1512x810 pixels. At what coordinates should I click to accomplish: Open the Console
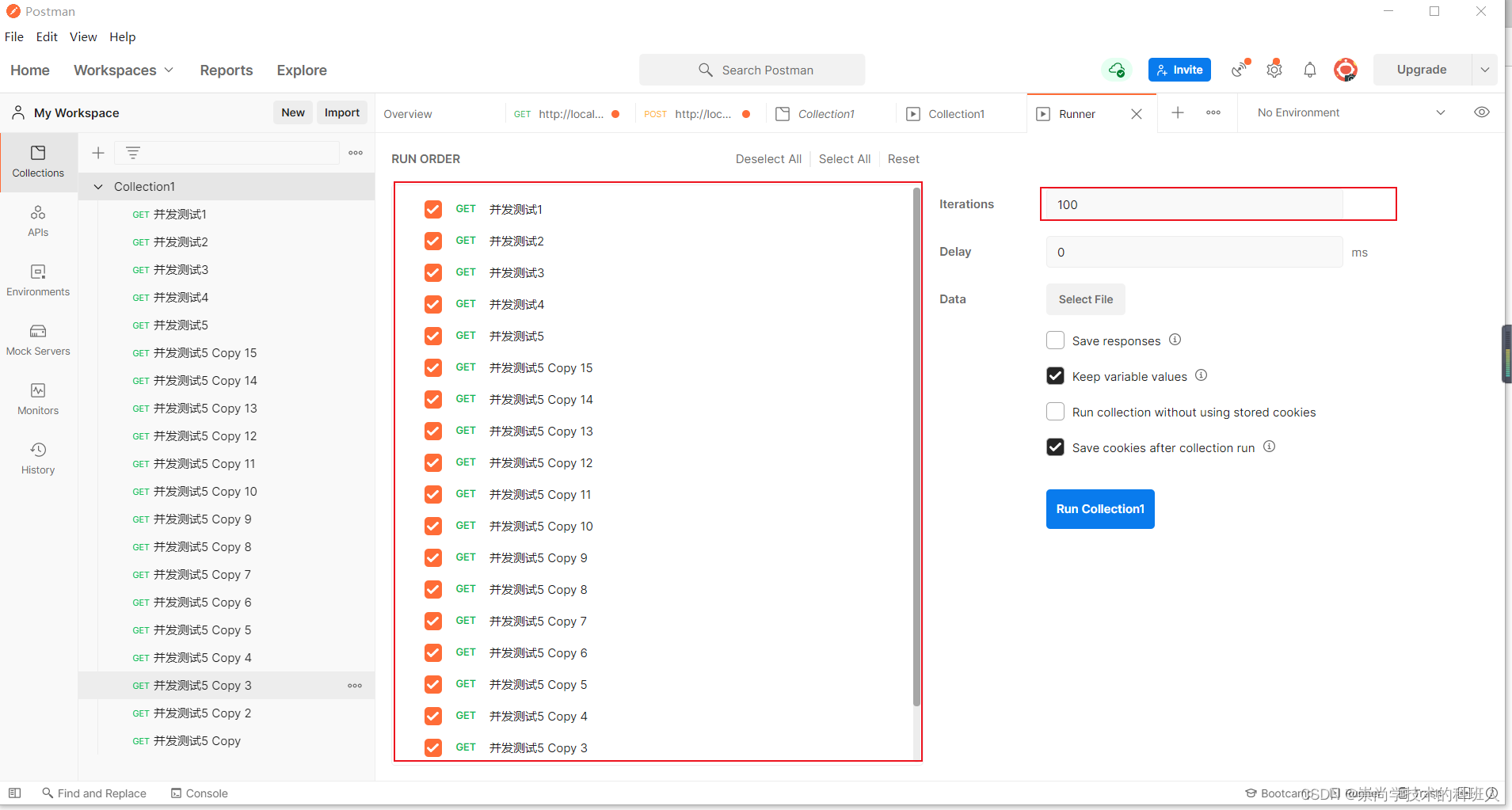[200, 793]
